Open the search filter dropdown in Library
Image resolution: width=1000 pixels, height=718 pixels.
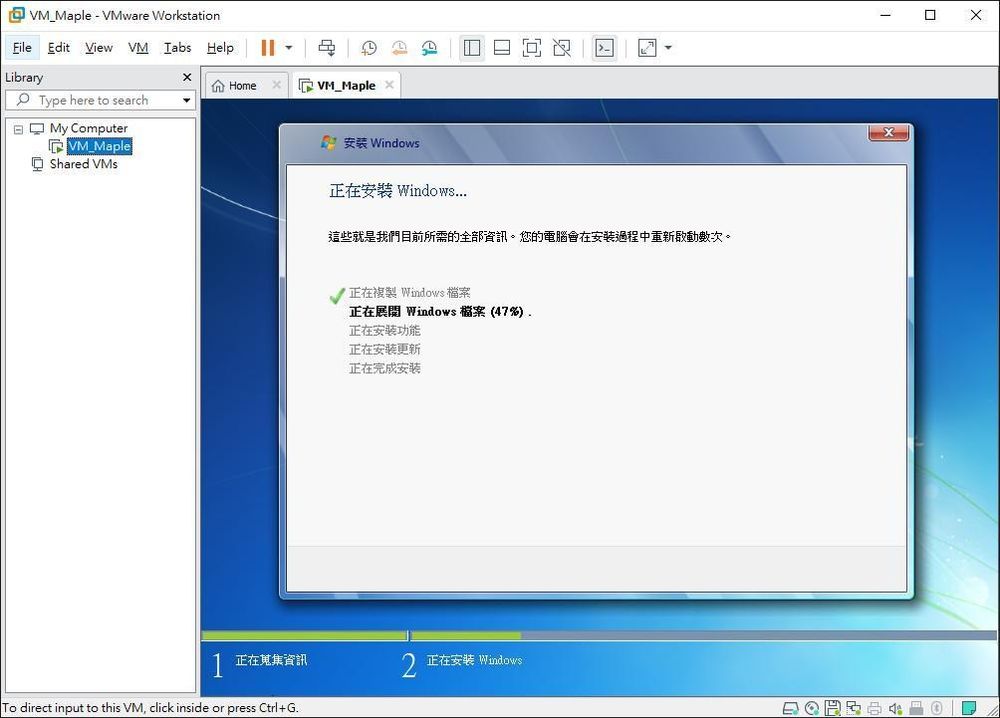(x=186, y=100)
